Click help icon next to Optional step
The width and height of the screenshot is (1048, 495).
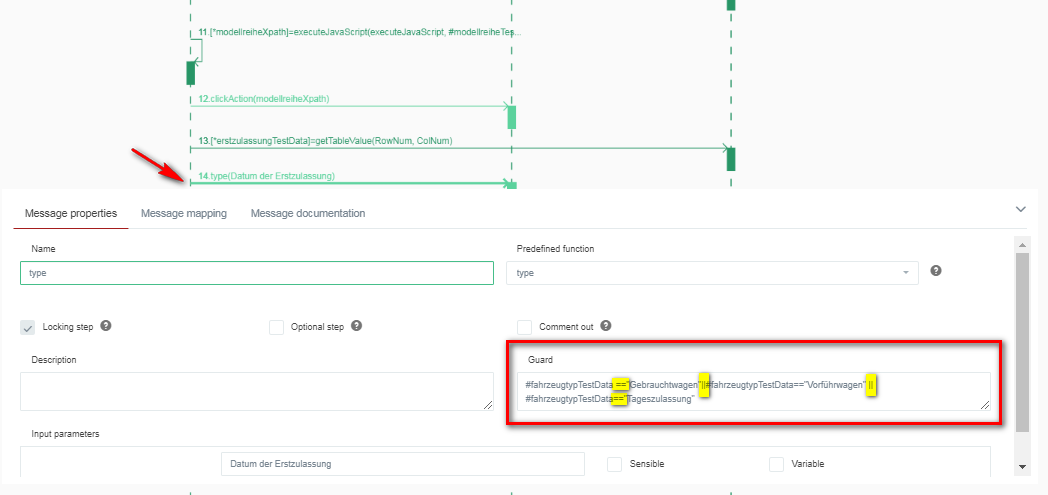(356, 326)
